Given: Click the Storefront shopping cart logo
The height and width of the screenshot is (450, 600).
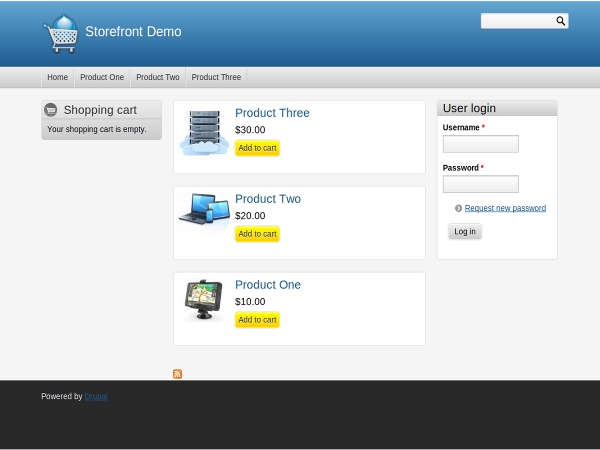Looking at the screenshot, I should pyautogui.click(x=61, y=33).
